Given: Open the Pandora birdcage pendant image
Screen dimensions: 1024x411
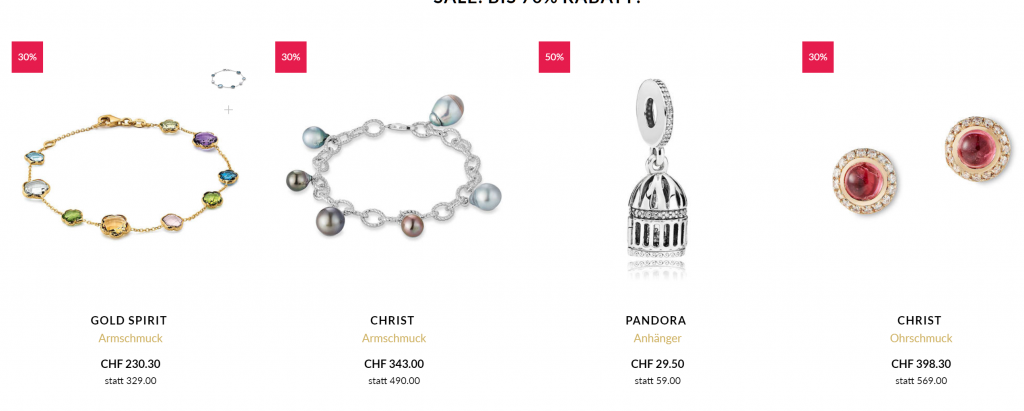Looking at the screenshot, I should point(656,176).
